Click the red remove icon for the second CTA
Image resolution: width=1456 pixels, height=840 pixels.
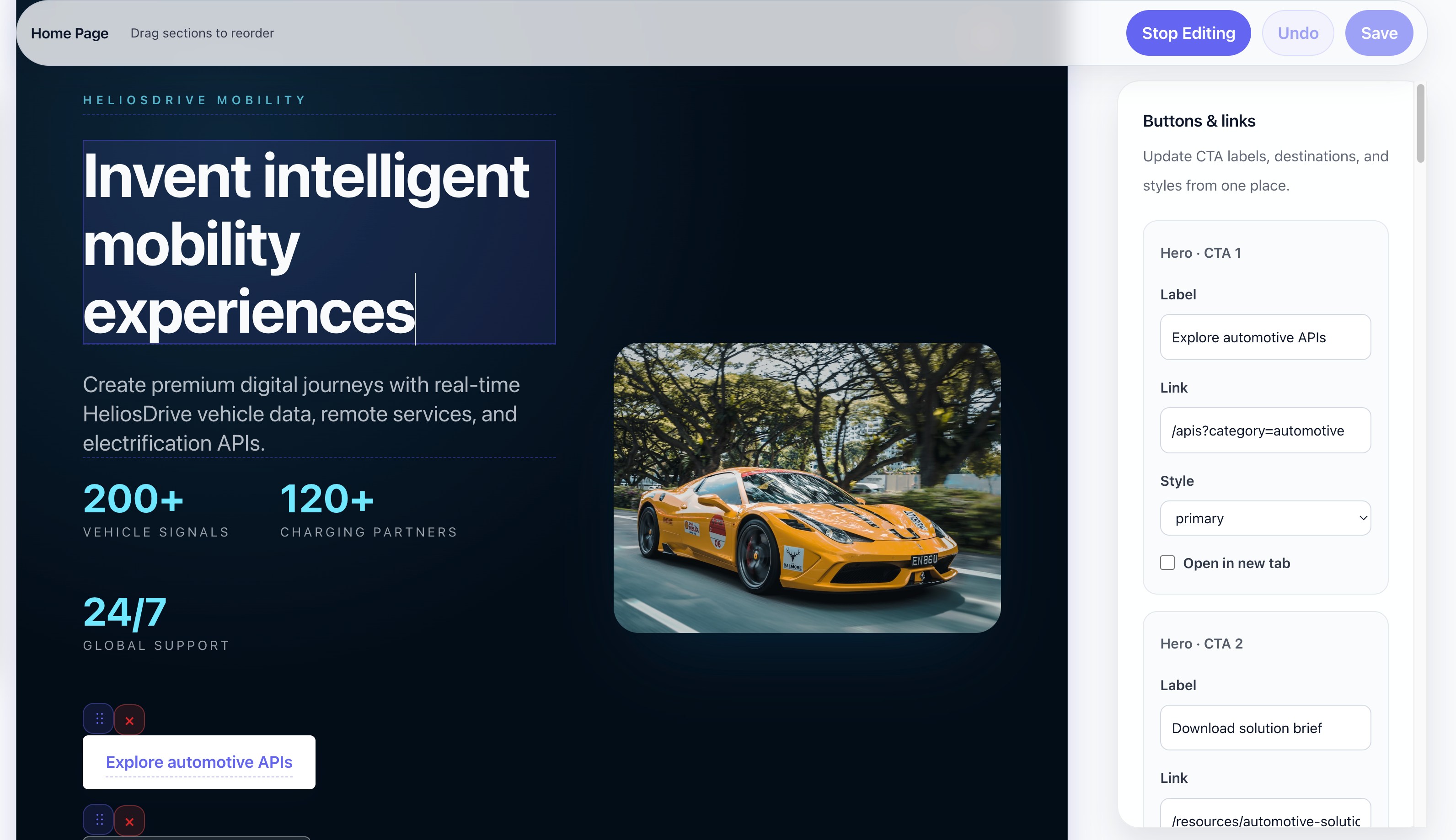(x=129, y=821)
